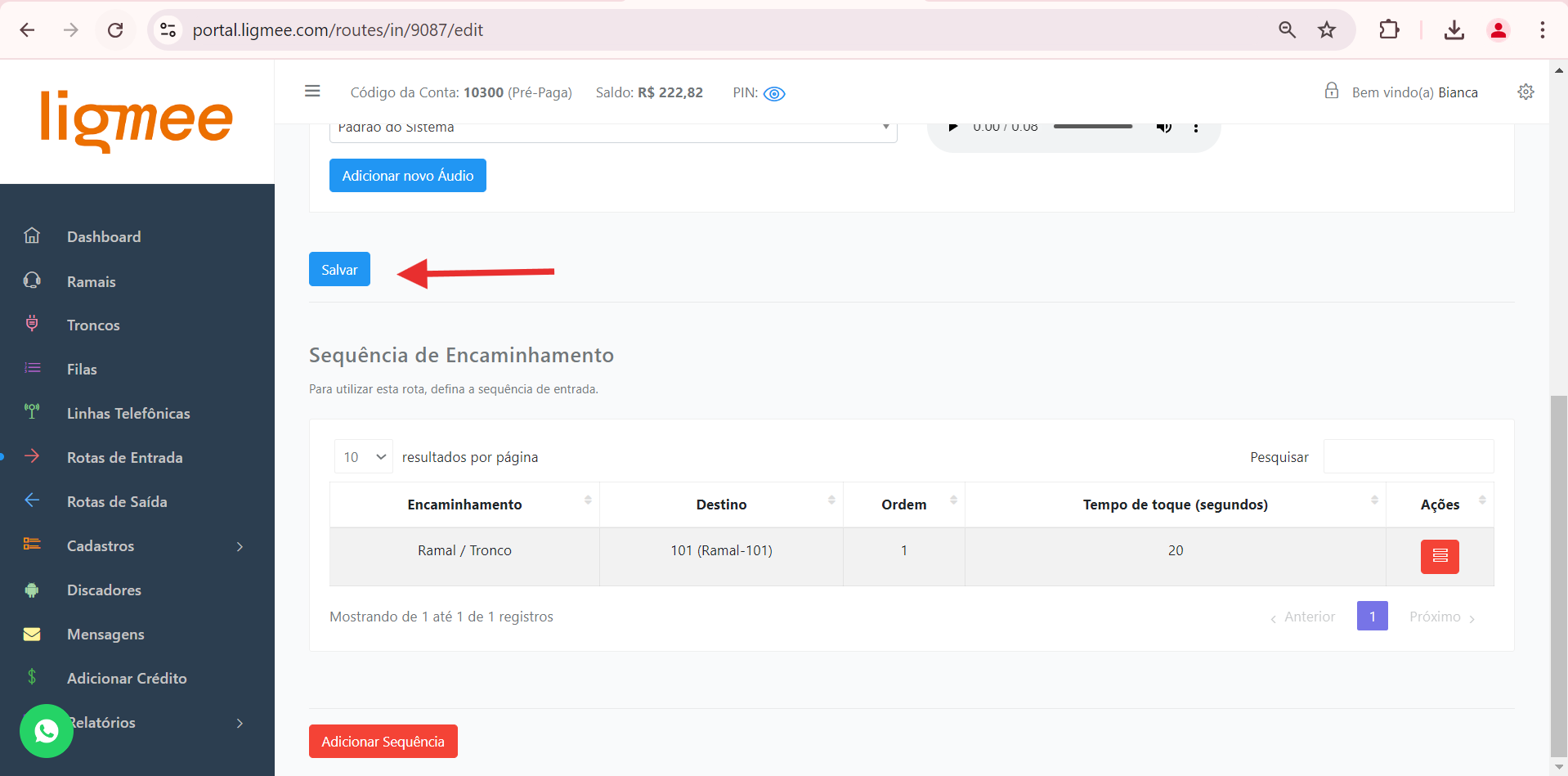This screenshot has width=1568, height=776.
Task: Open the settings gear icon
Action: tap(1525, 92)
